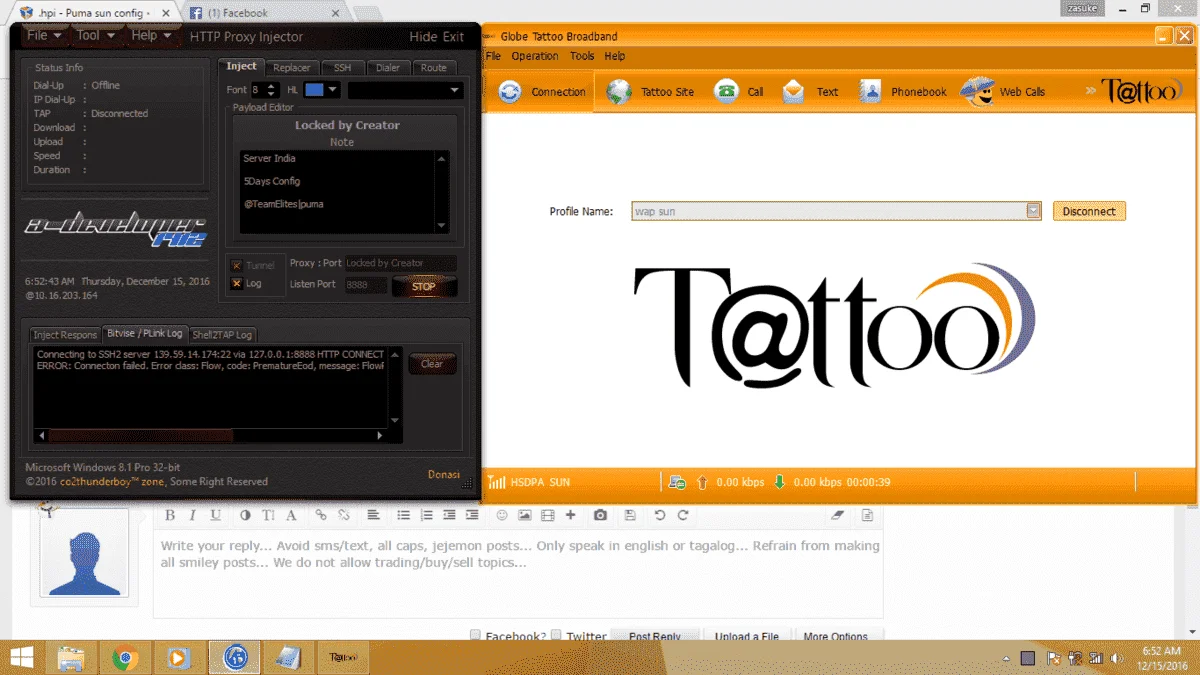
Task: Remove formatting with the eraser icon
Action: coord(838,515)
